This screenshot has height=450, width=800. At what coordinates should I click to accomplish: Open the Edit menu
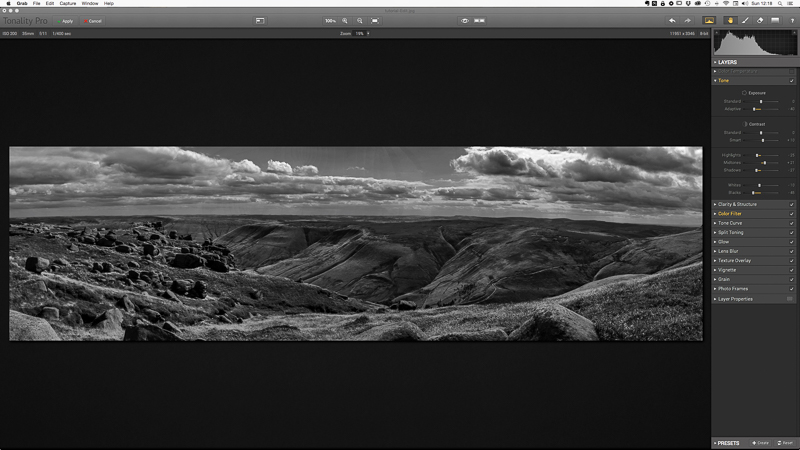click(x=49, y=4)
